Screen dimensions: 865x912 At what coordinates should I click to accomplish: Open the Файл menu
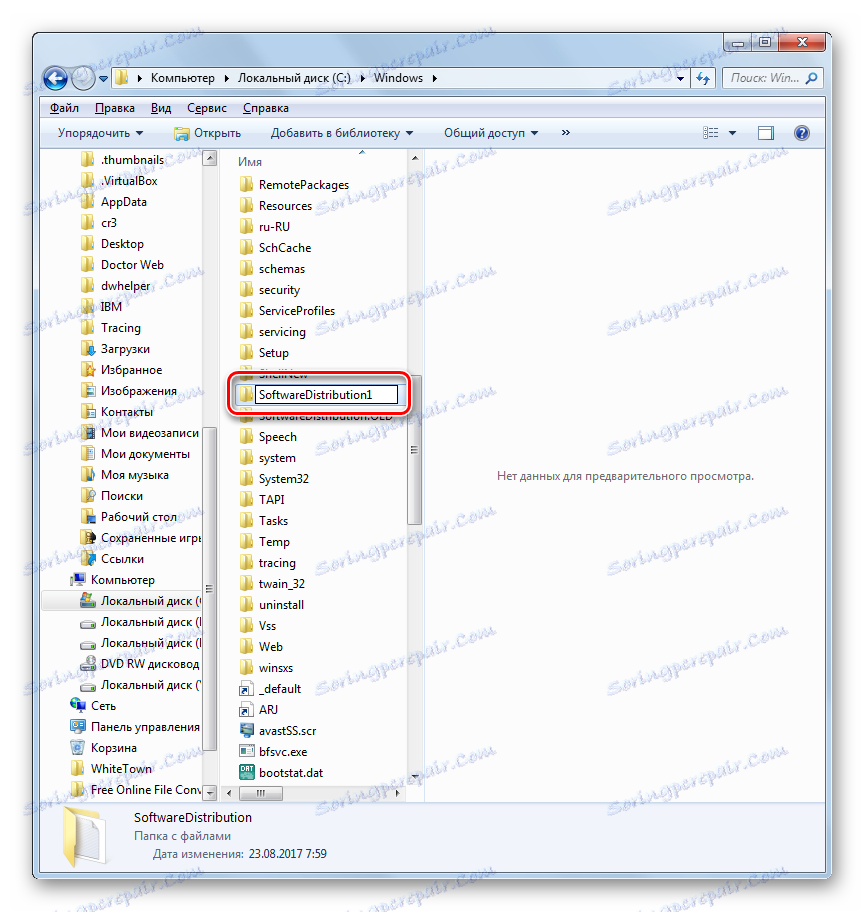click(64, 108)
